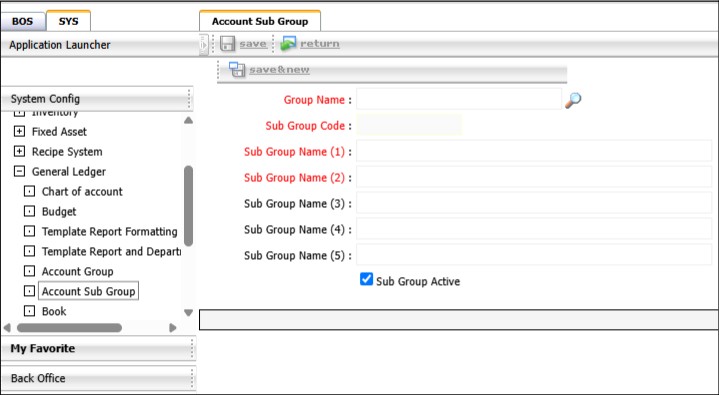This screenshot has width=719, height=395.
Task: Switch to the BOS tab
Action: tap(22, 22)
